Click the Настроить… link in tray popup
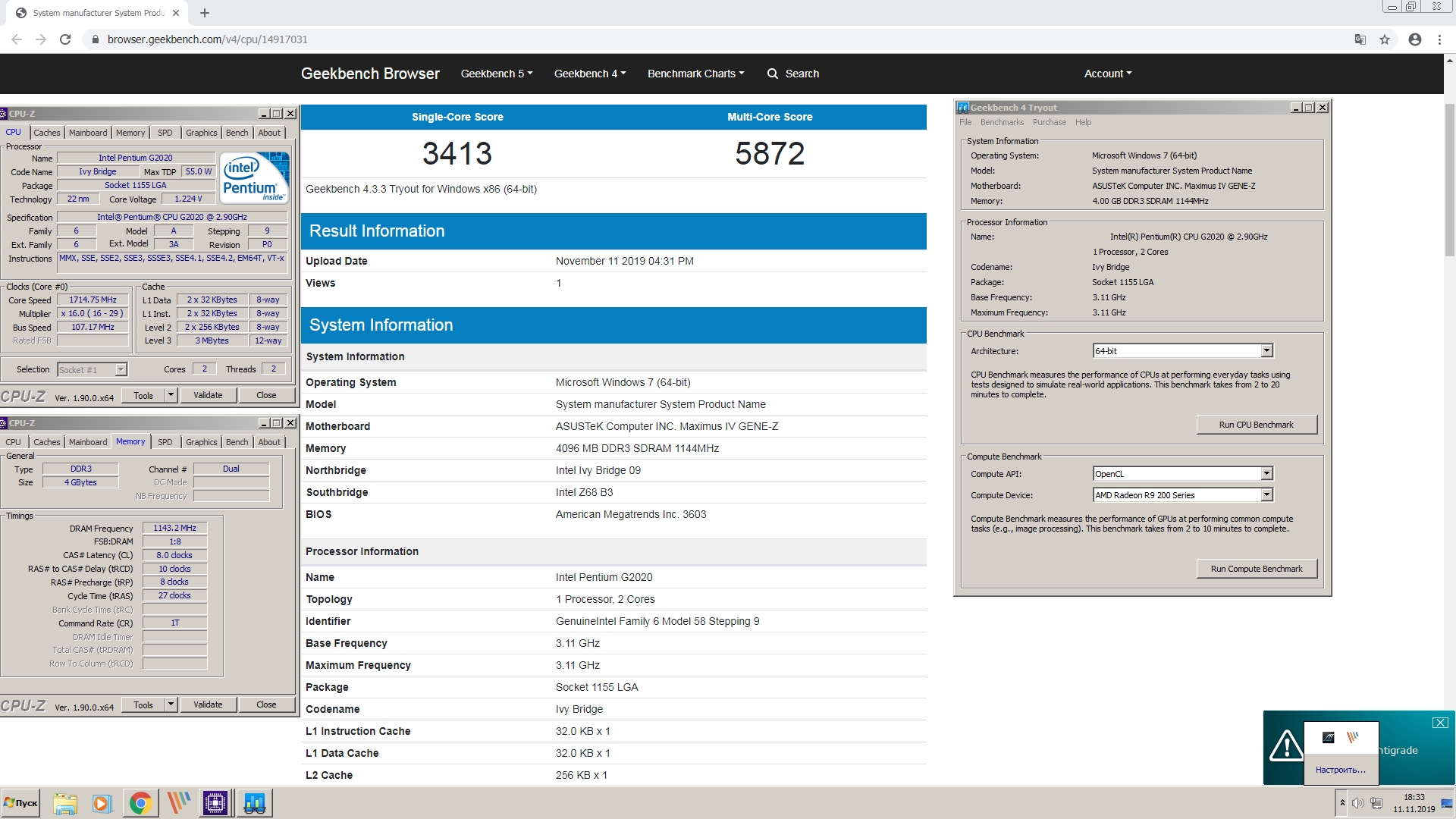1456x819 pixels. coord(1340,770)
